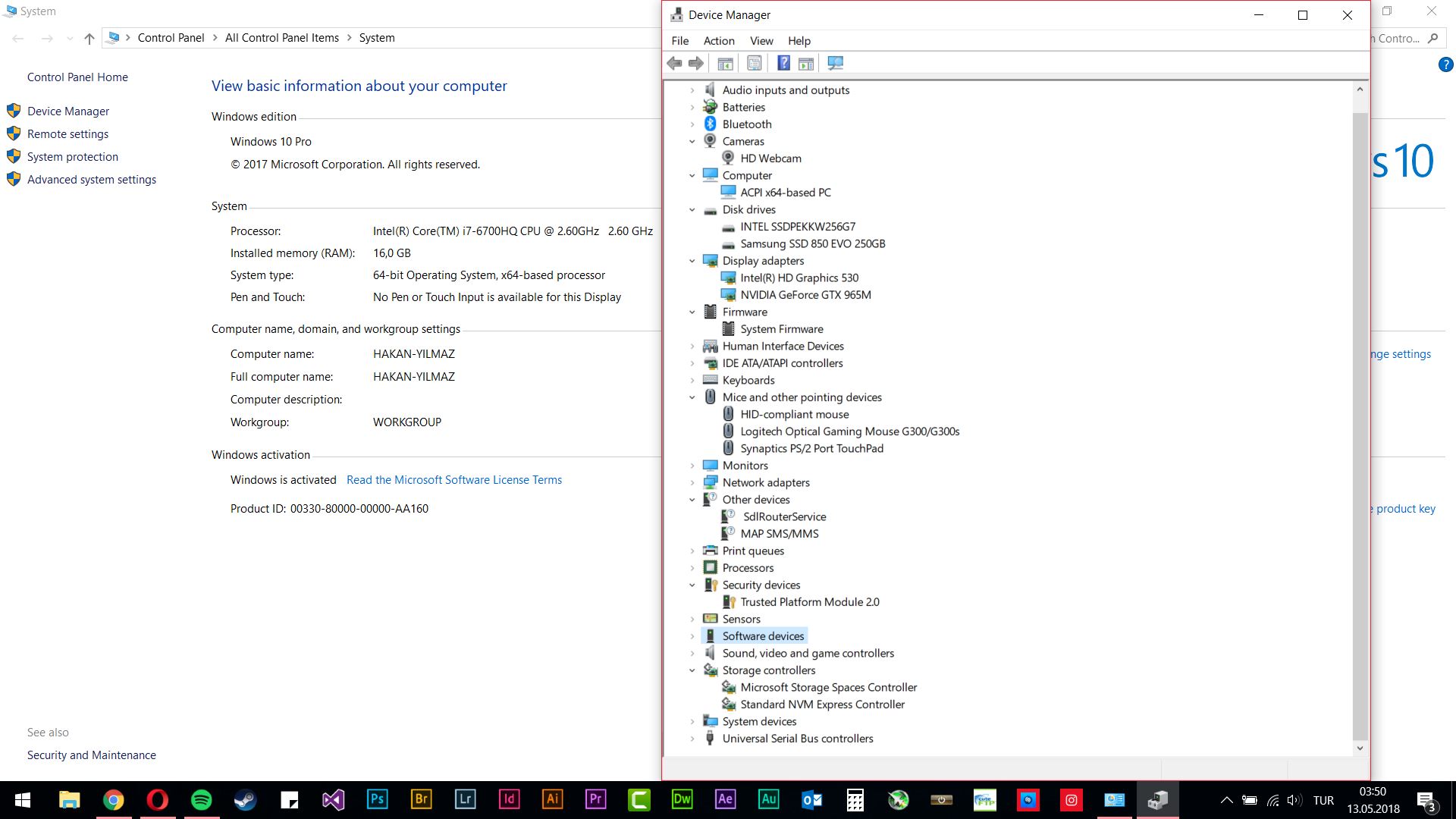Select NVIDIA GeForce GTX 965M adapter
Viewport: 1456px width, 819px height.
(x=805, y=295)
